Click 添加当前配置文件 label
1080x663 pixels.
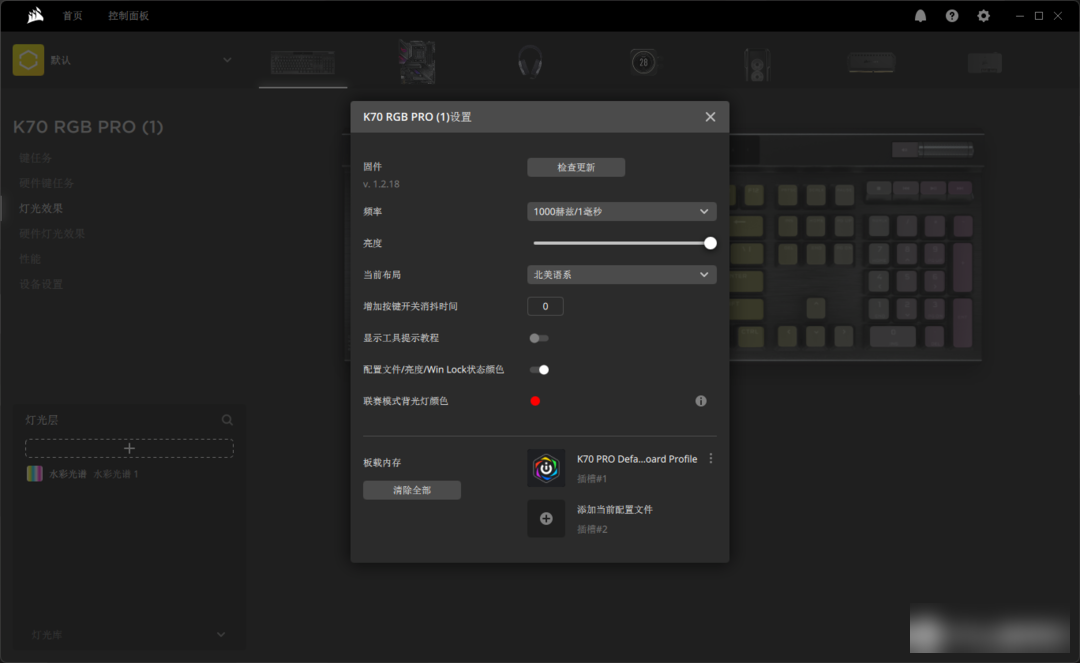point(615,509)
